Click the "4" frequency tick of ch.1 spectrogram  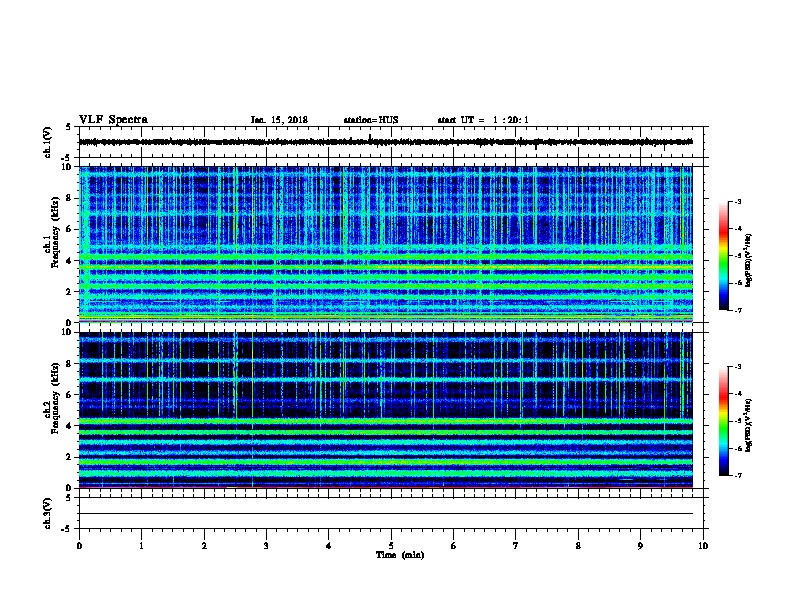[x=70, y=261]
